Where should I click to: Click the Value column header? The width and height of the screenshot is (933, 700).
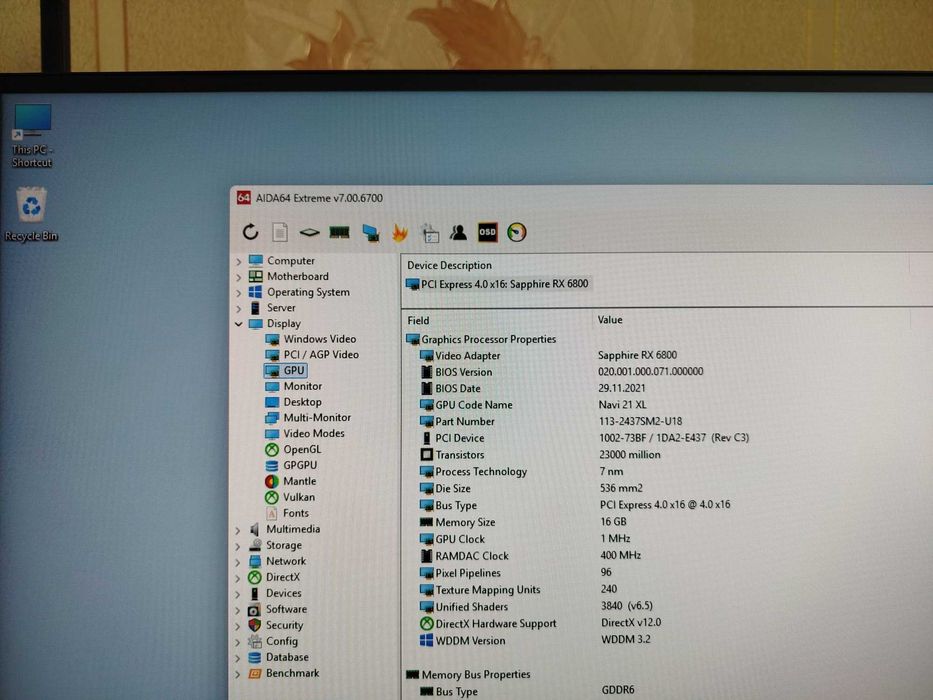click(x=610, y=320)
